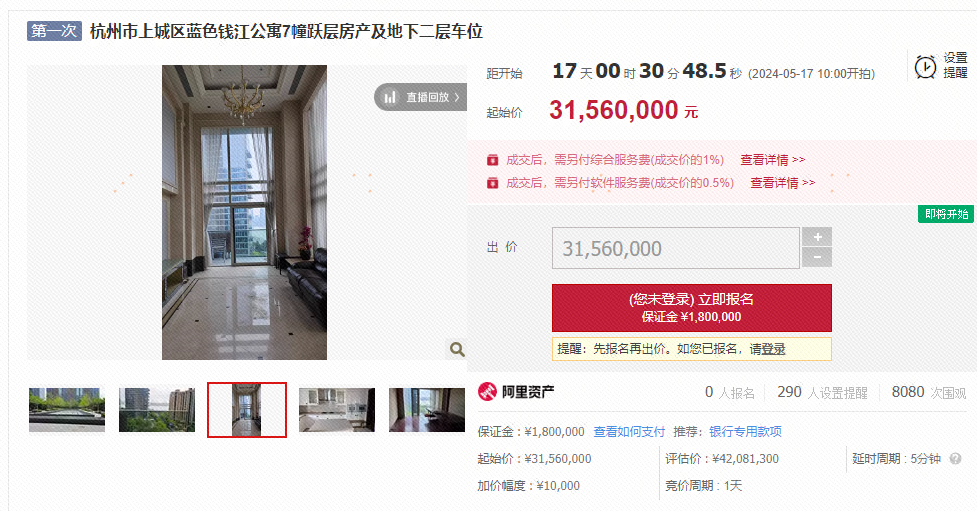Expand 查看详情 for 软件服务费
Screen dimensions: 977x511
tap(783, 183)
